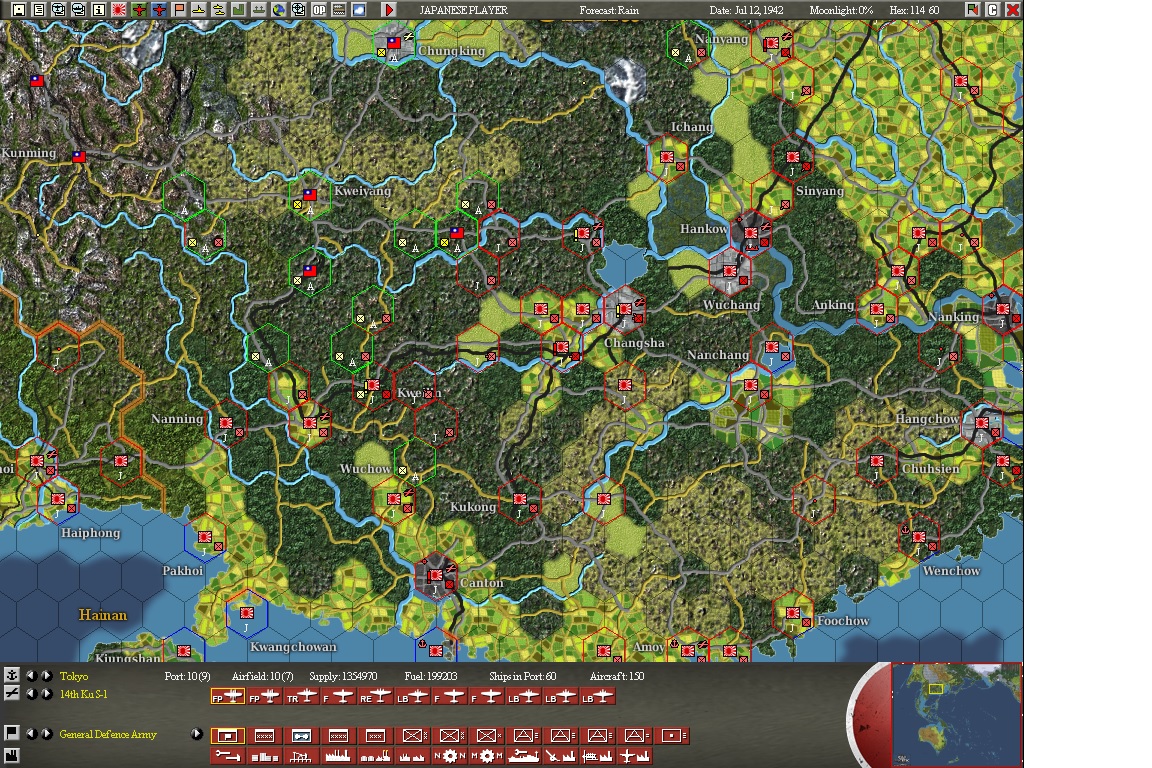Click the aircraft icon beside 14th Ku S-1
The height and width of the screenshot is (768, 1152).
click(12, 693)
